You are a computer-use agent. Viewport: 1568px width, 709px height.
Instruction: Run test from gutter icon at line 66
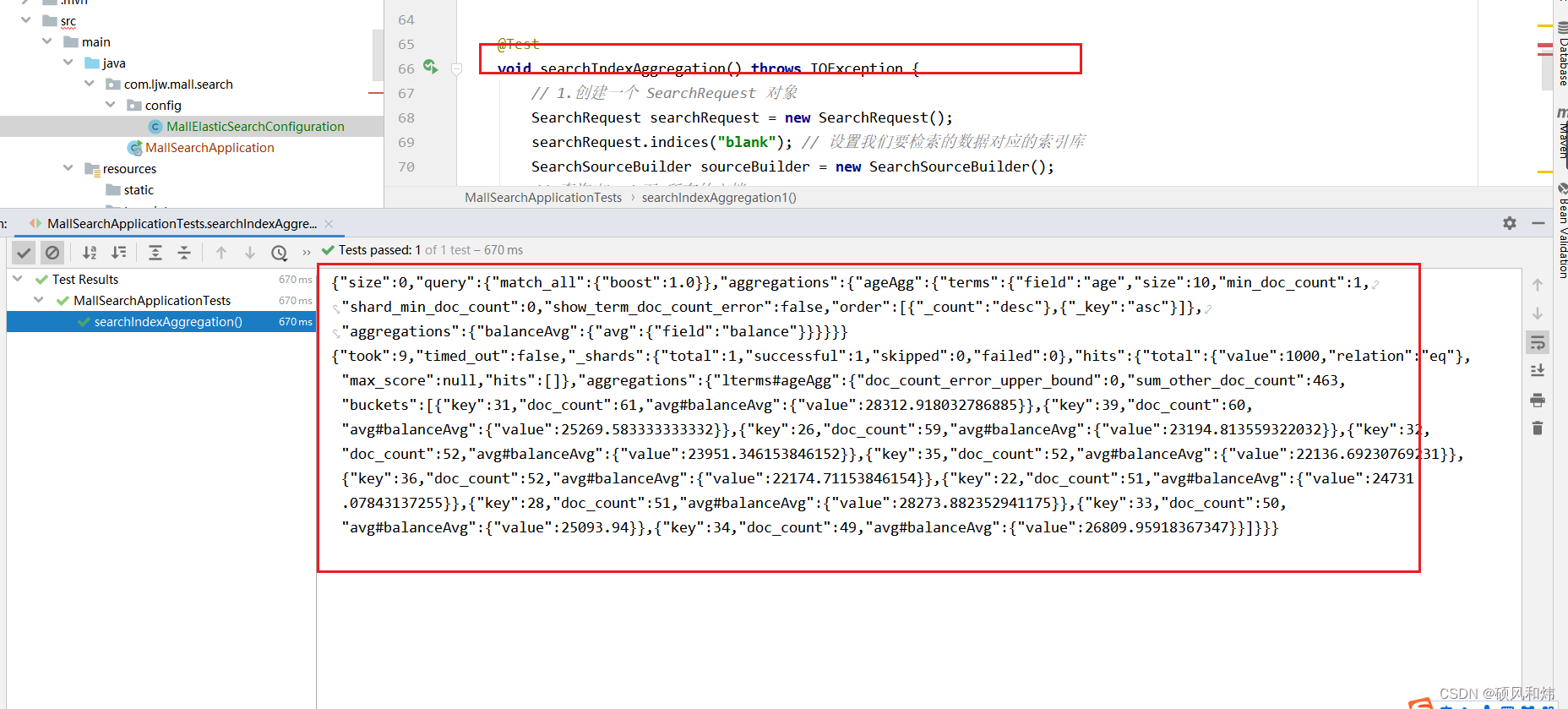431,67
